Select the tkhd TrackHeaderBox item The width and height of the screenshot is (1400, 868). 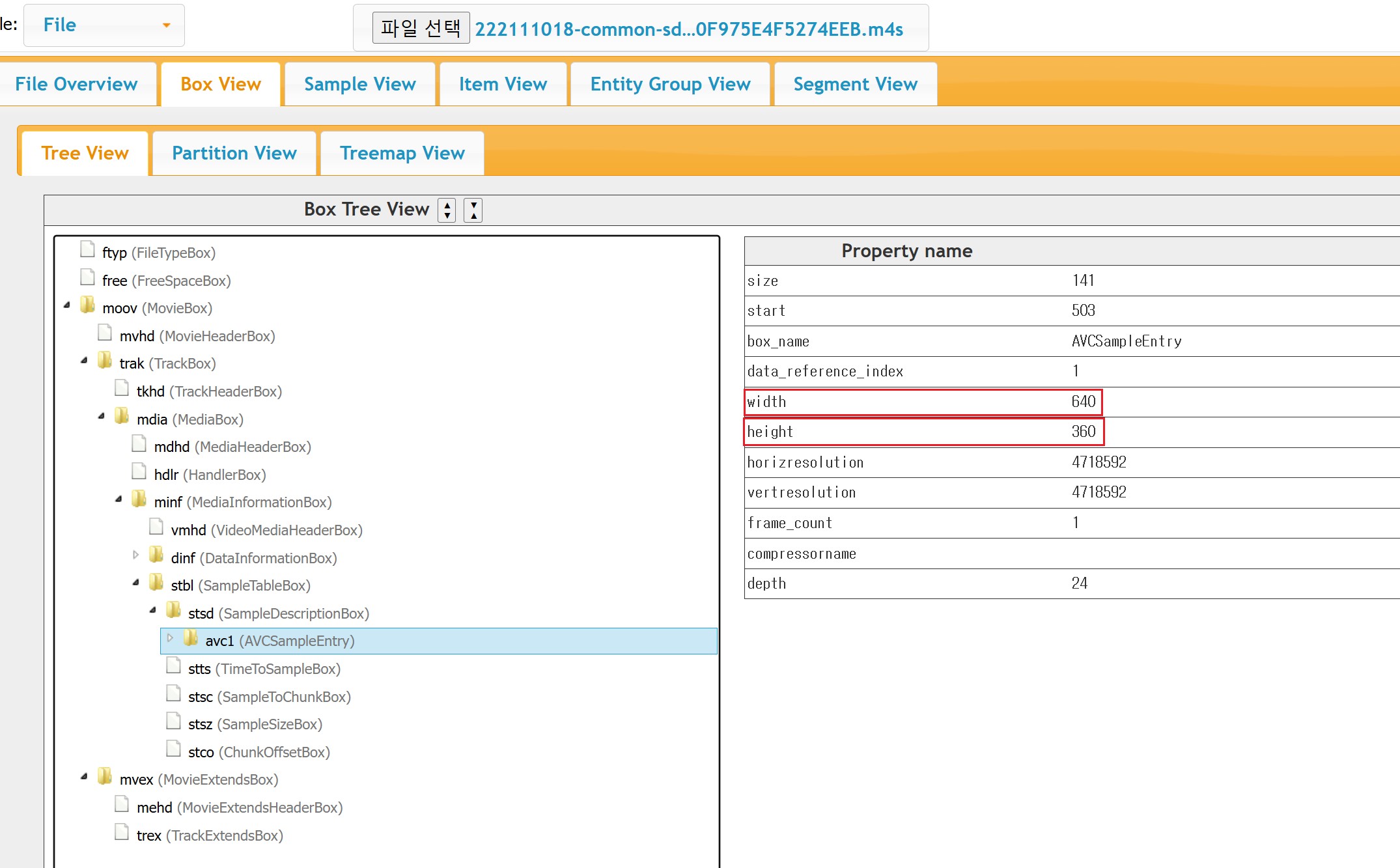[209, 391]
